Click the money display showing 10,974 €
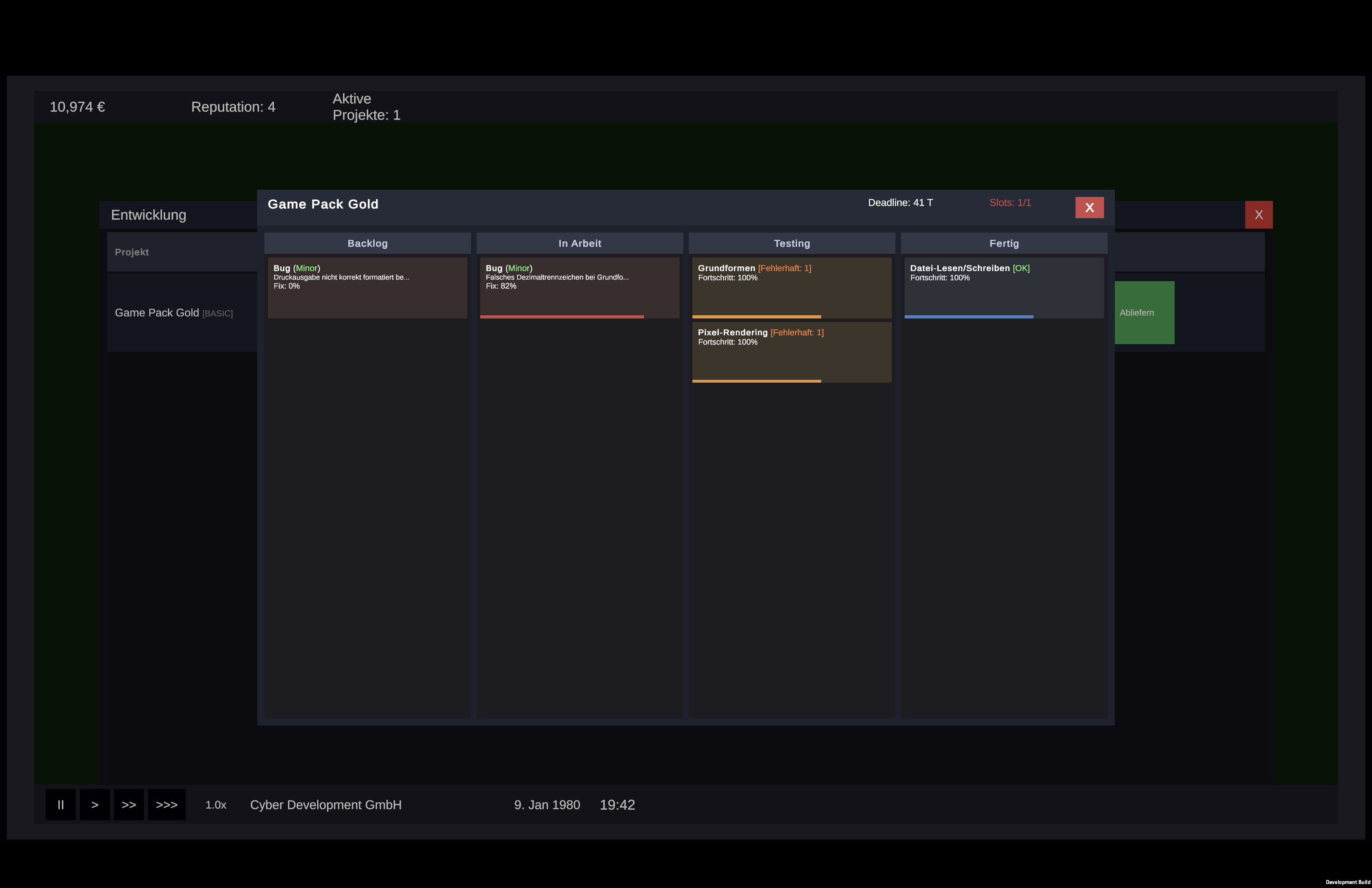Image resolution: width=1372 pixels, height=888 pixels. (77, 107)
